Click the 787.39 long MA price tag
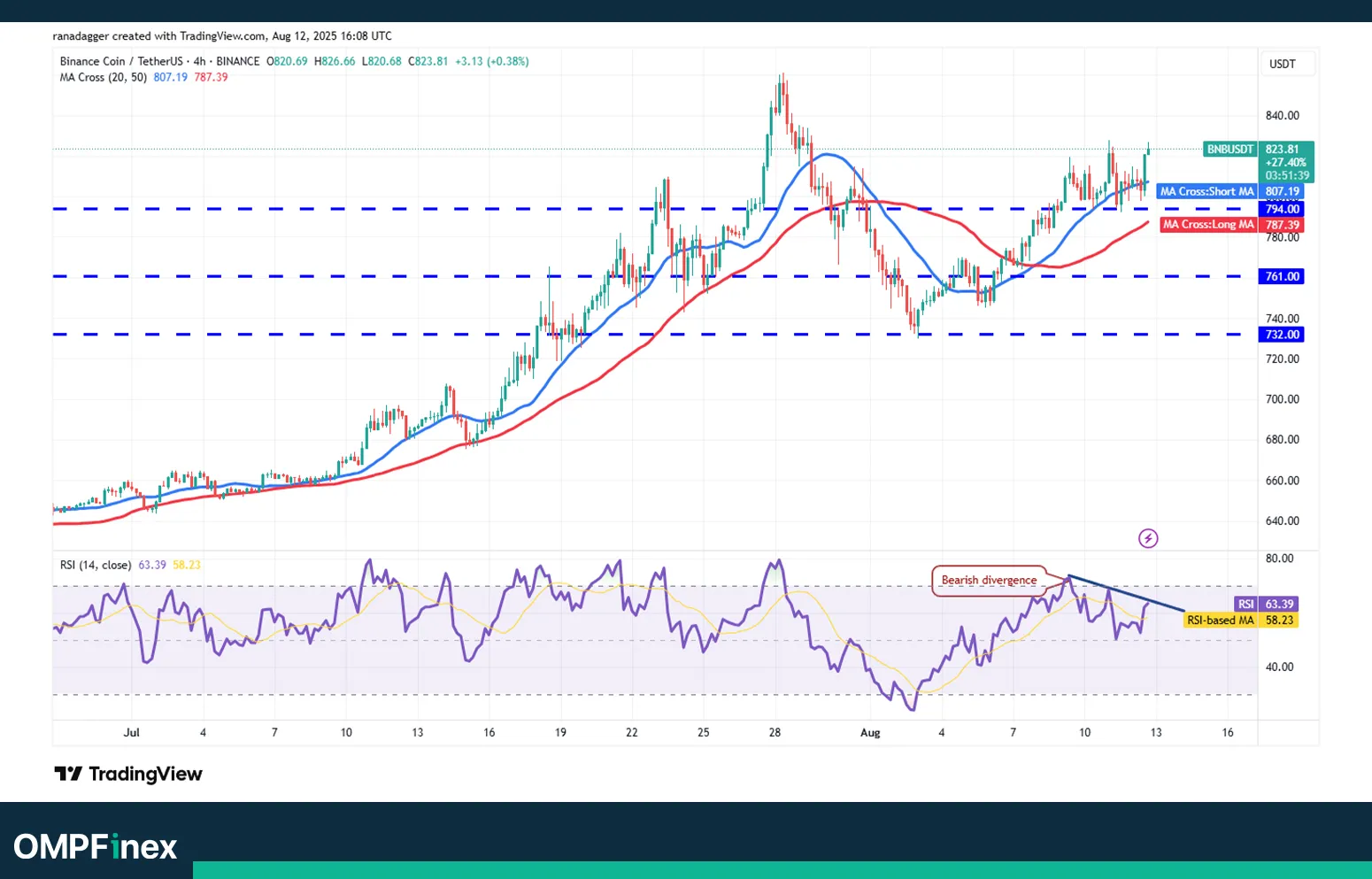Screen dimensions: 1372x879 click(x=1282, y=225)
